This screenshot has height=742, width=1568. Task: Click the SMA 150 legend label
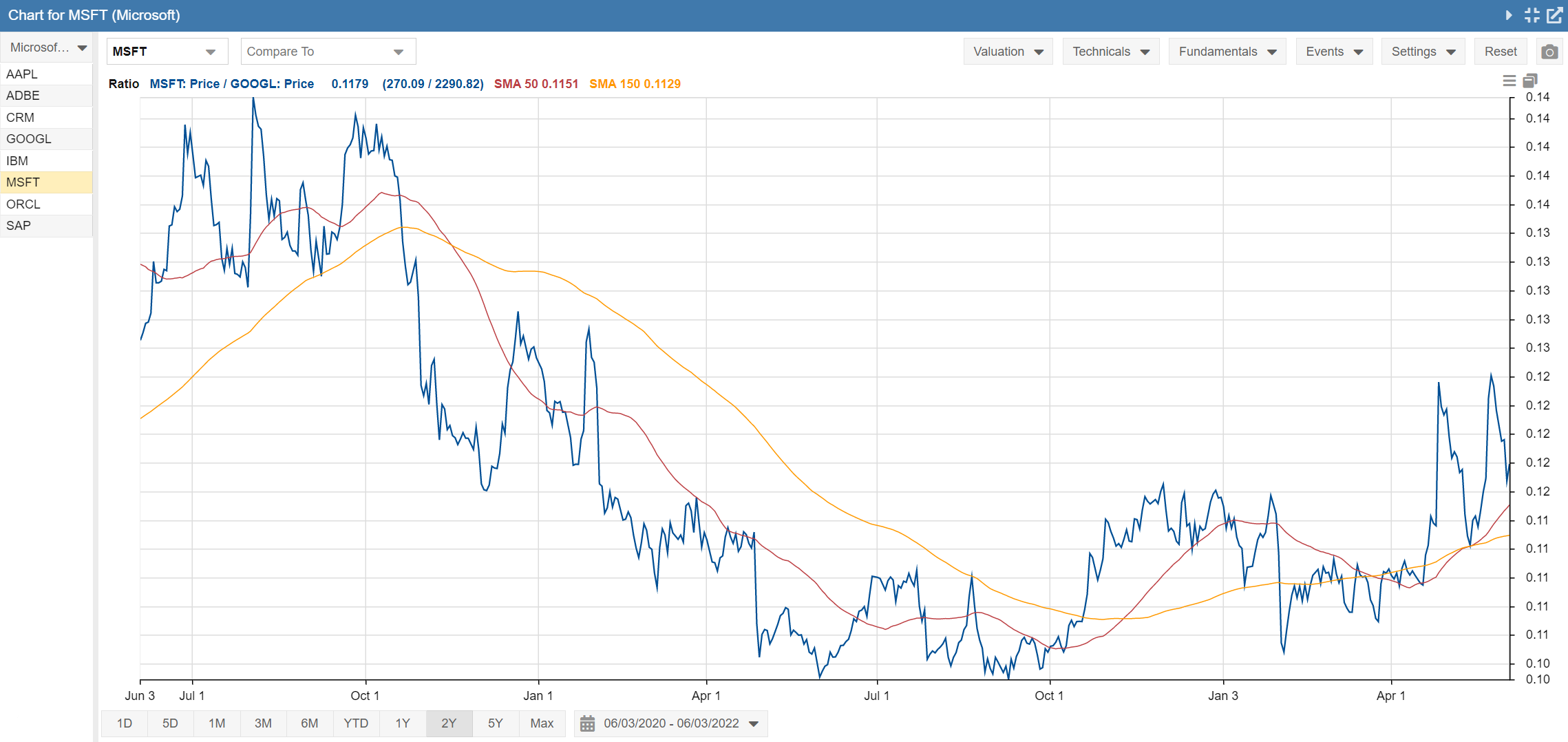(x=635, y=84)
